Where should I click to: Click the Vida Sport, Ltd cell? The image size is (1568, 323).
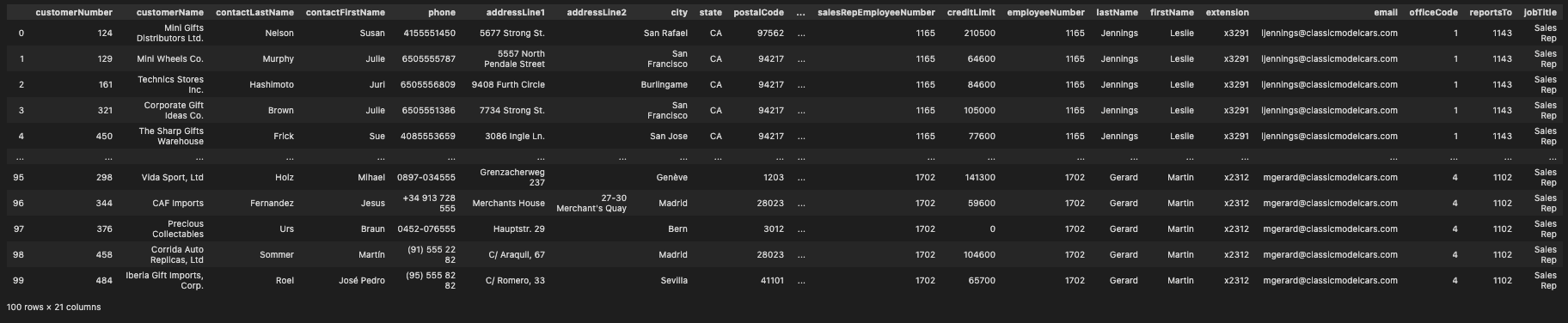pos(173,178)
